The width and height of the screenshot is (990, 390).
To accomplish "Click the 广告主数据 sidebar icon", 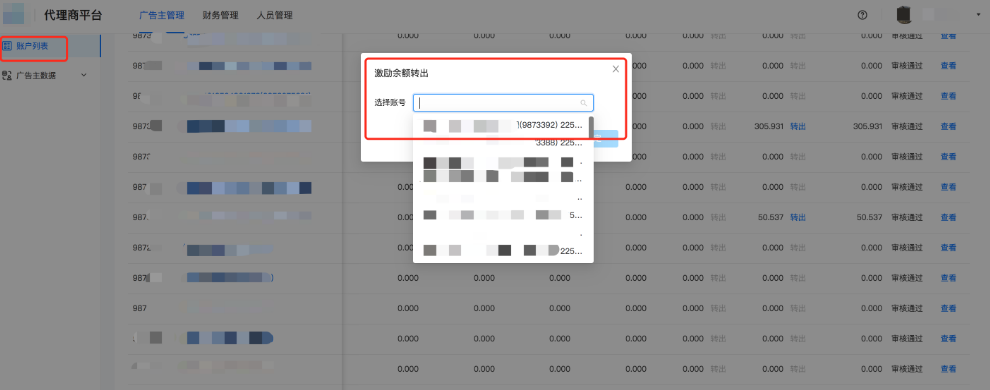I will [x=8, y=75].
